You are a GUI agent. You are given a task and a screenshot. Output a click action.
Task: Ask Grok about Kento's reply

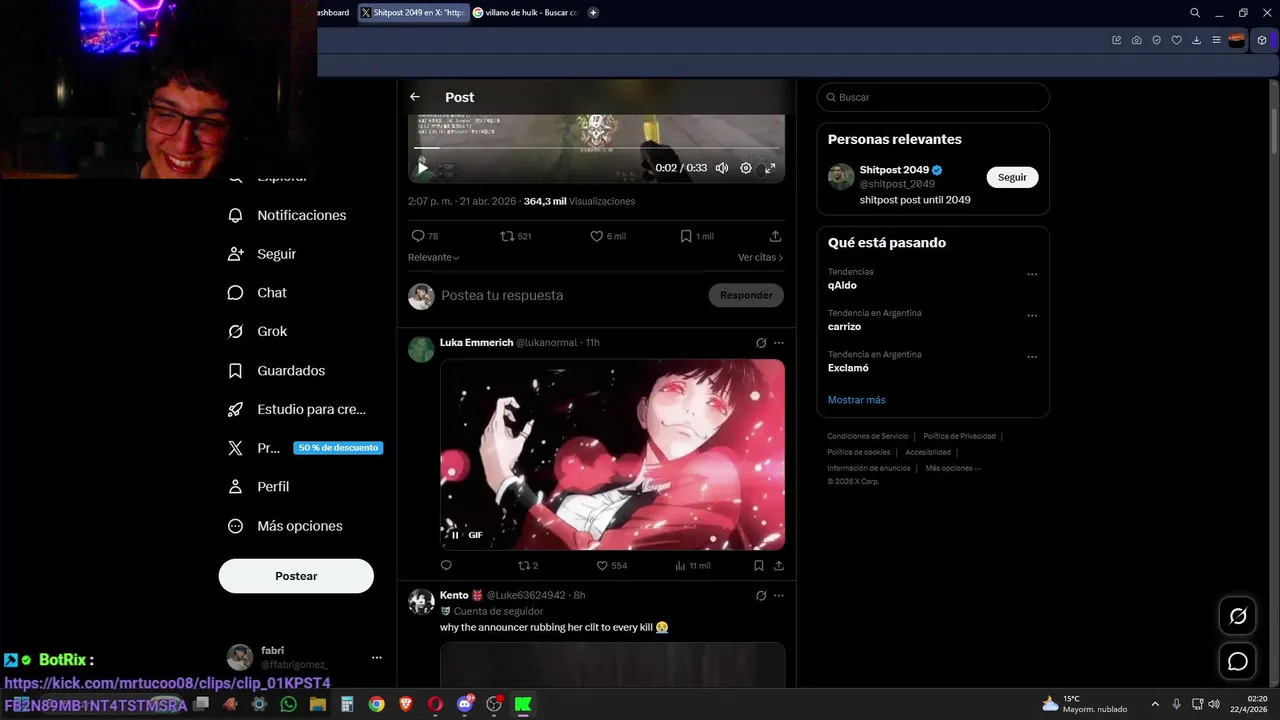pyautogui.click(x=761, y=595)
